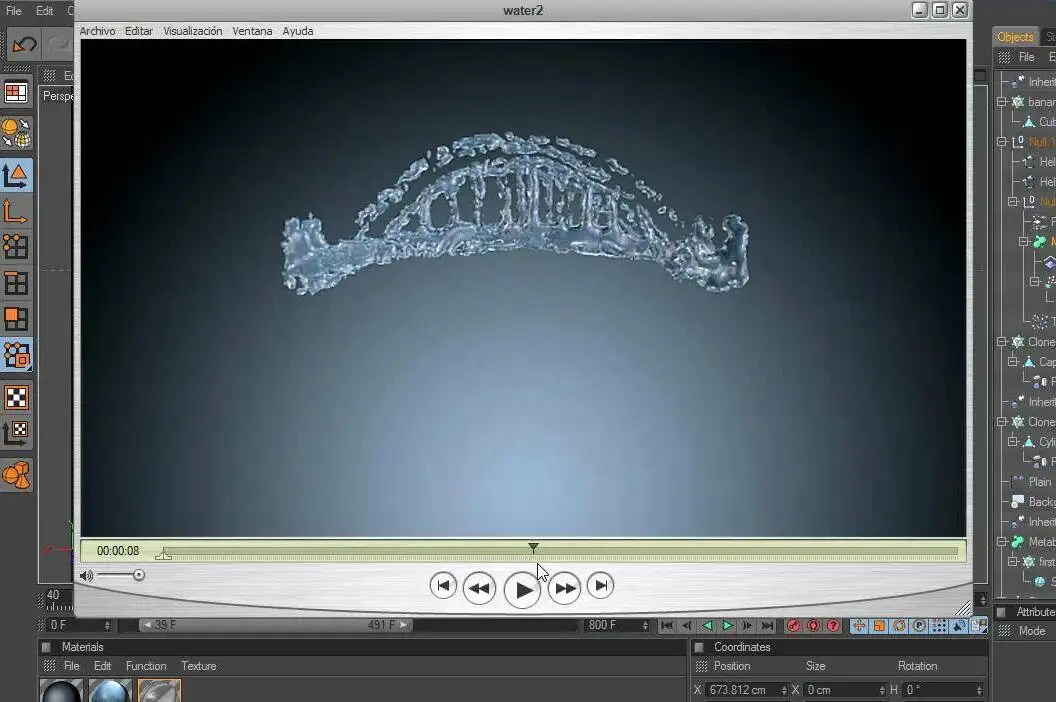This screenshot has height=702, width=1056.
Task: Click the orange primitives icon in the left toolbar
Action: click(x=16, y=476)
